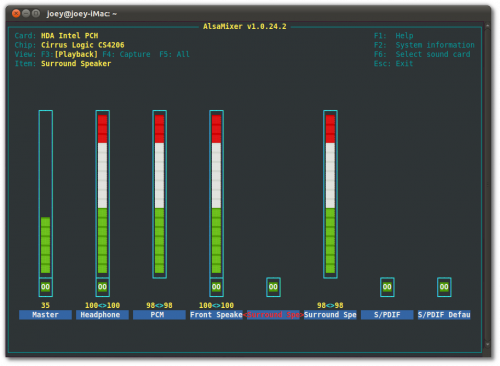This screenshot has height=366, width=500.
Task: Click the Front Speaker level 100<>100
Action: (x=216, y=305)
